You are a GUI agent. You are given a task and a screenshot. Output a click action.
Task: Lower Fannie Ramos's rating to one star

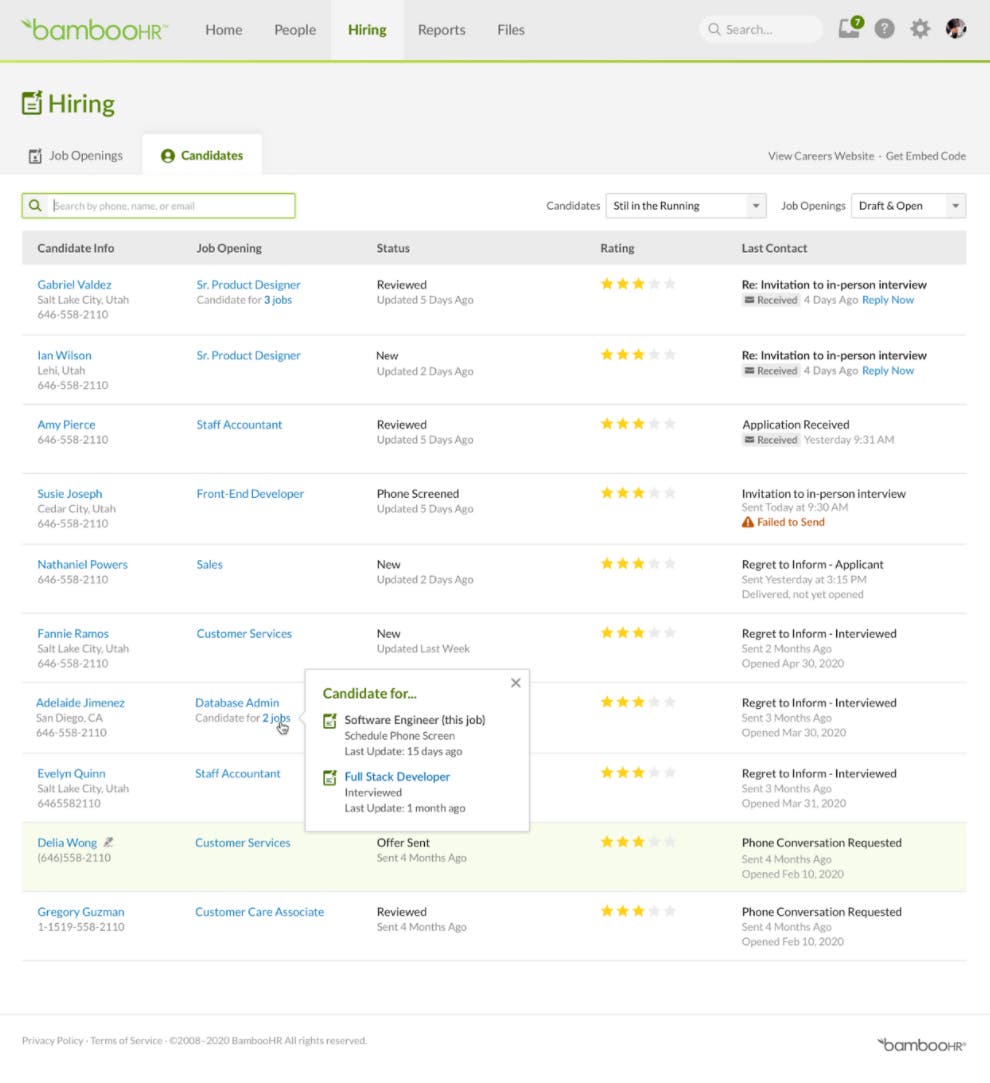coord(607,632)
